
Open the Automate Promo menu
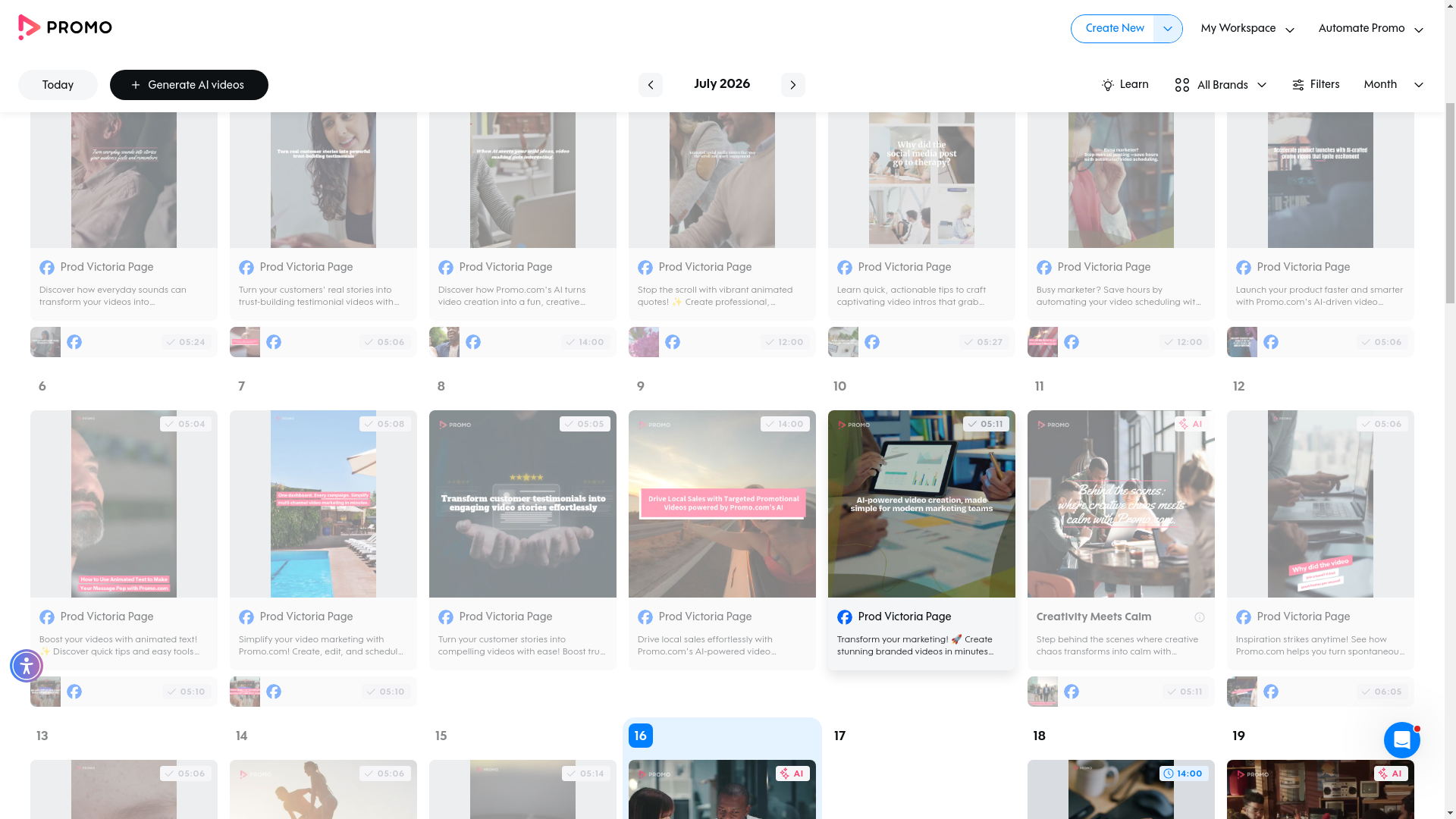tap(1371, 29)
